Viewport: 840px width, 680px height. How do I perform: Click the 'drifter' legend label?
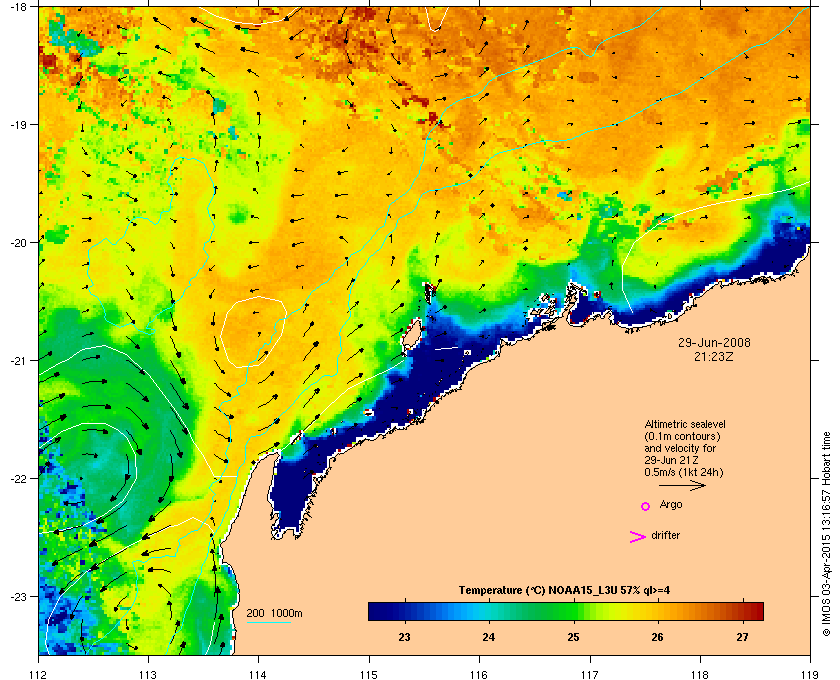tap(665, 535)
